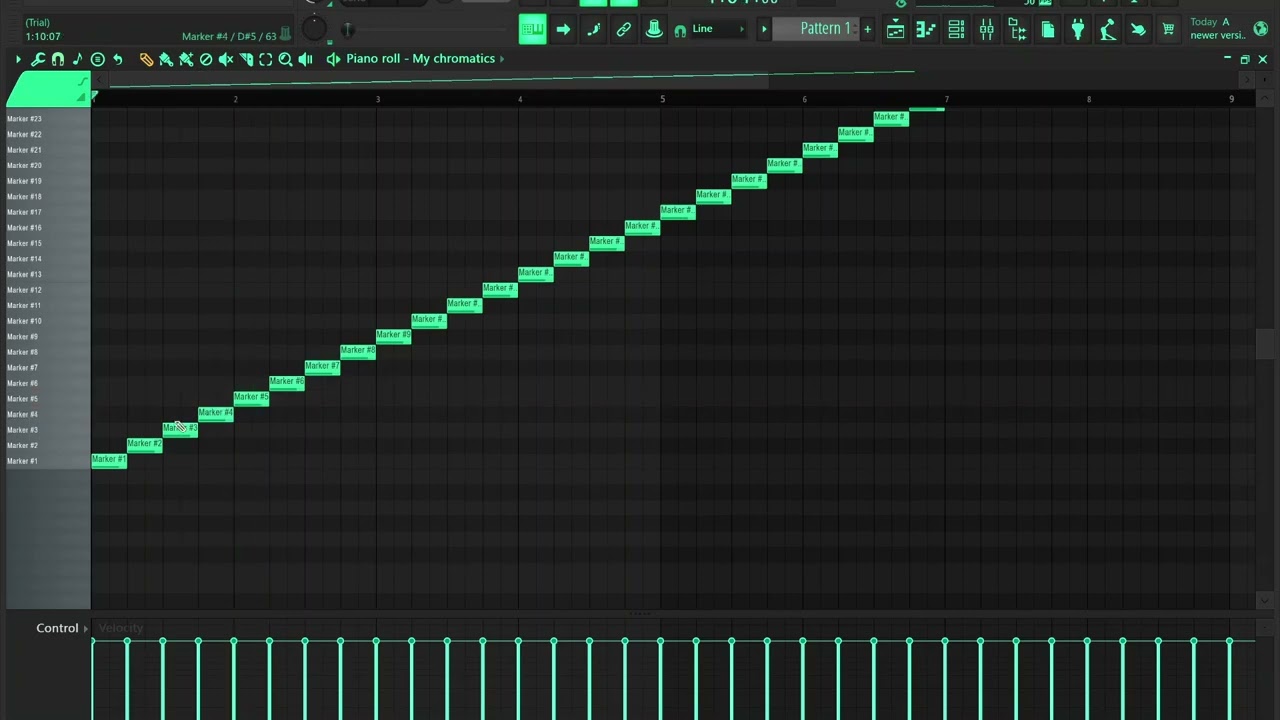Open the wrench tools menu

pyautogui.click(x=38, y=59)
